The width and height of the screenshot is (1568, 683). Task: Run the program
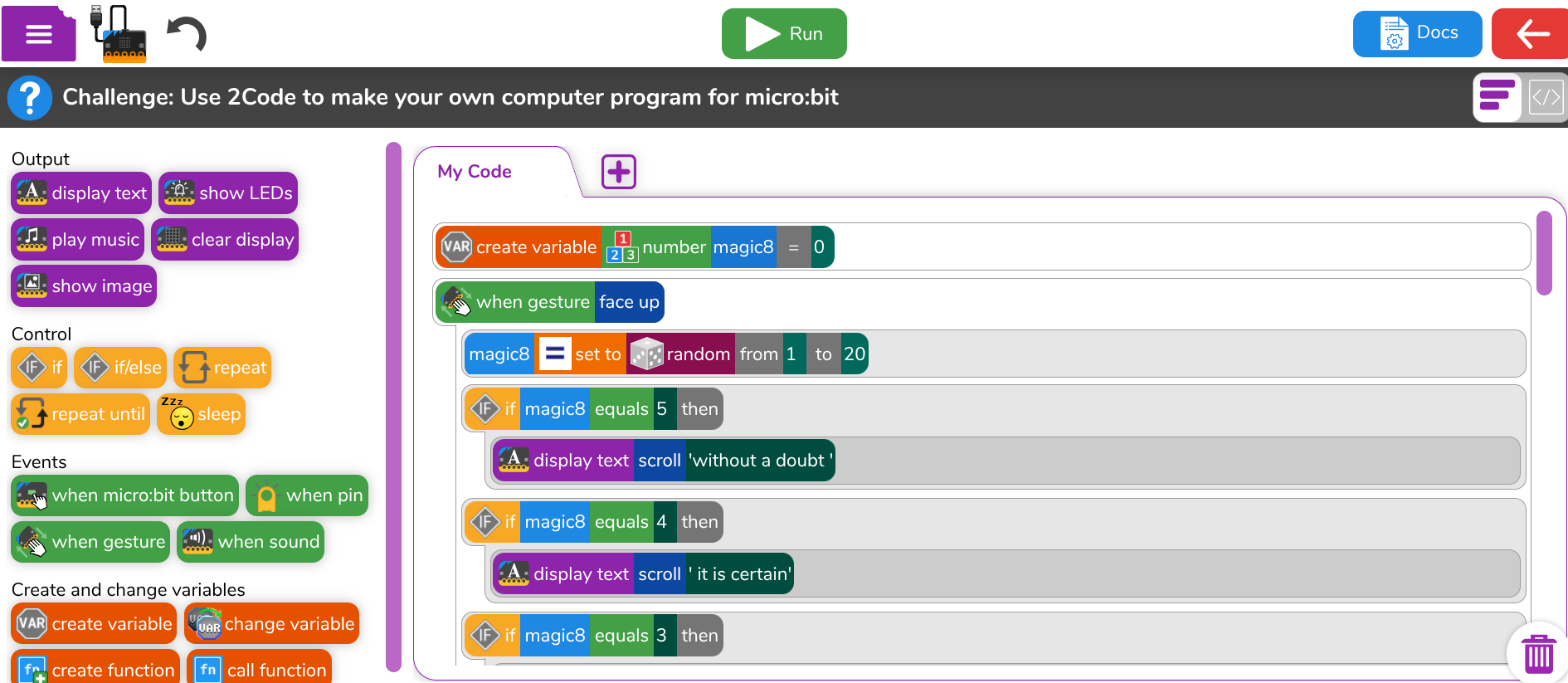click(x=784, y=34)
